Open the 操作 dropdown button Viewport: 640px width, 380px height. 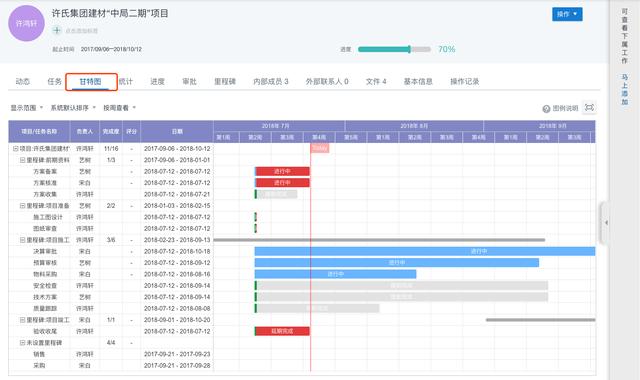point(567,14)
